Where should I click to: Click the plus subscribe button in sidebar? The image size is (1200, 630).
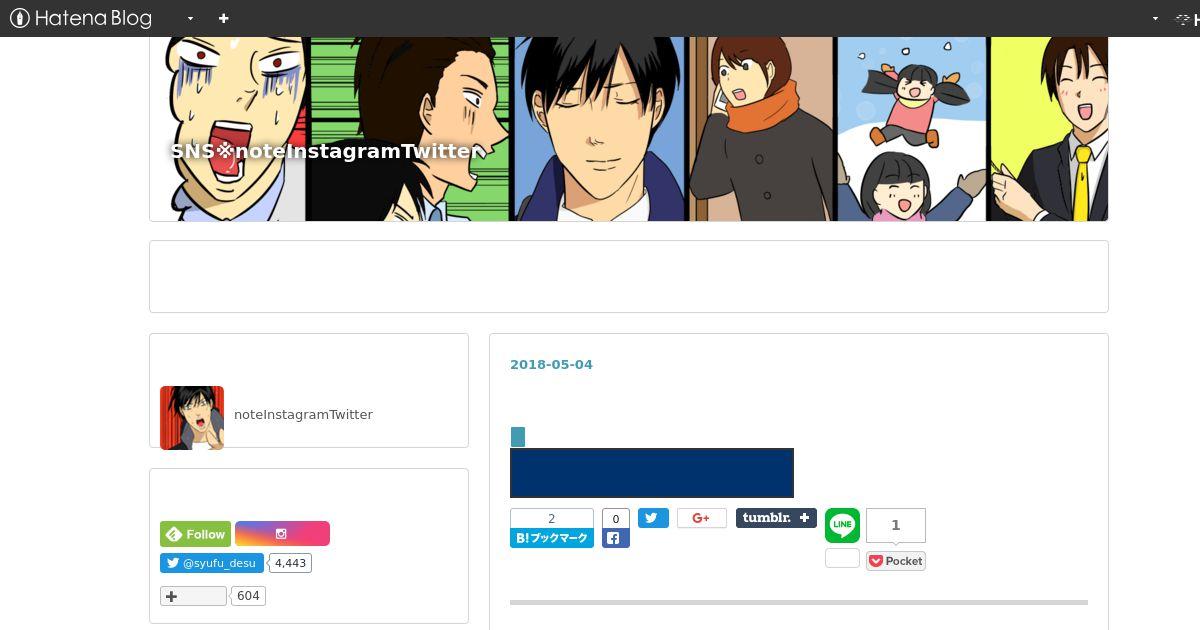[194, 596]
